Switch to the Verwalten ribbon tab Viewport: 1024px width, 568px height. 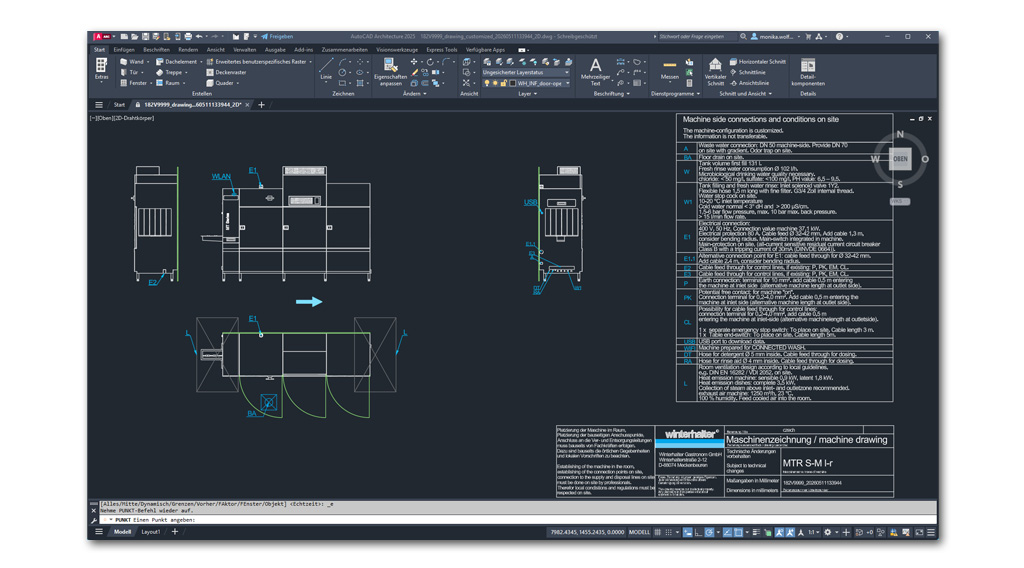click(x=244, y=50)
